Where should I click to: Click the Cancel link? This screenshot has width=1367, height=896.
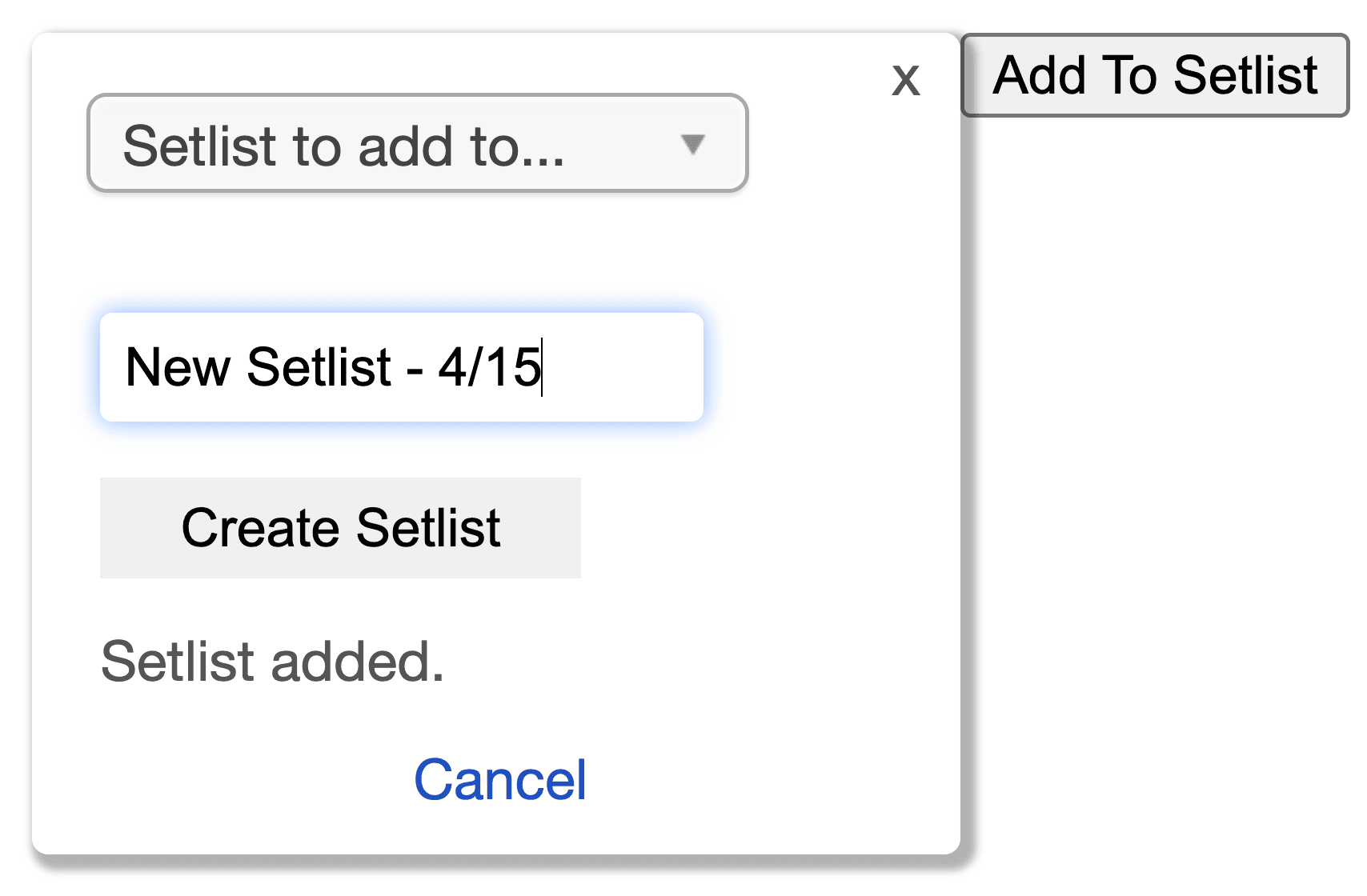pos(500,780)
